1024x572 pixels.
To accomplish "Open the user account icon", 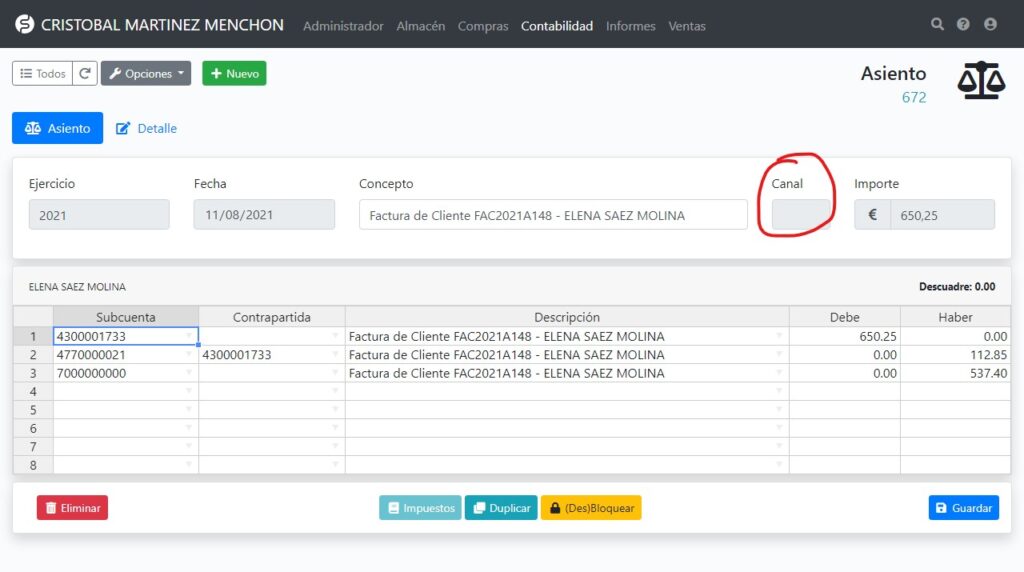I will (x=990, y=25).
